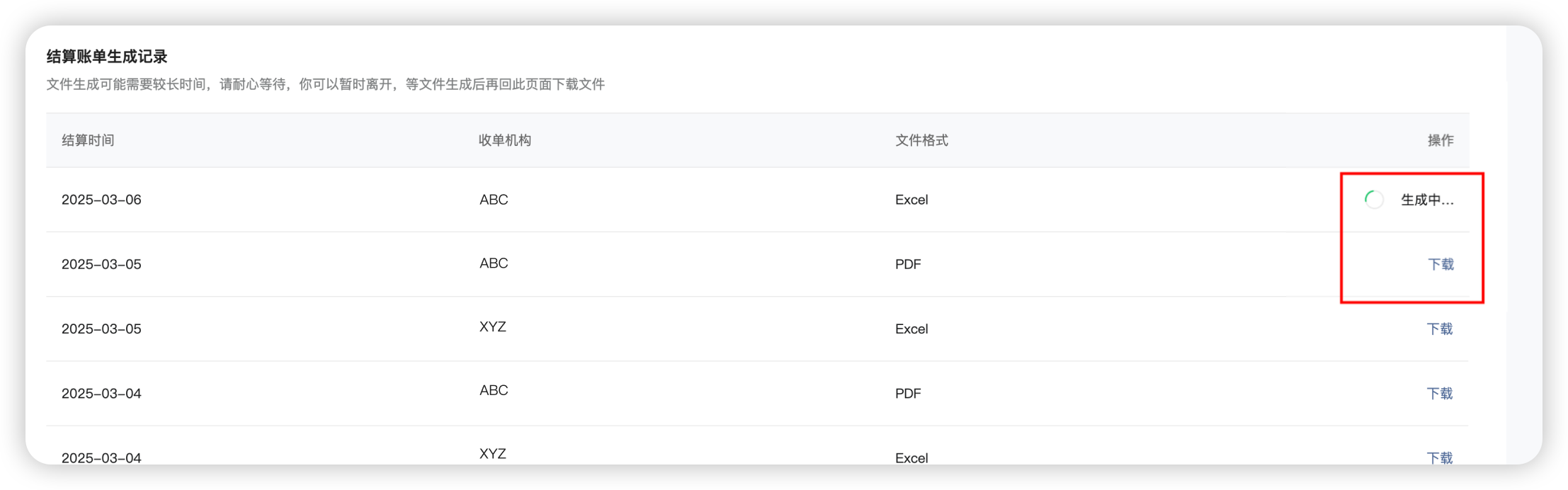Viewport: 1568px width, 490px height.
Task: Click the PDF cell in 2025-03-05 row
Action: coord(908,264)
